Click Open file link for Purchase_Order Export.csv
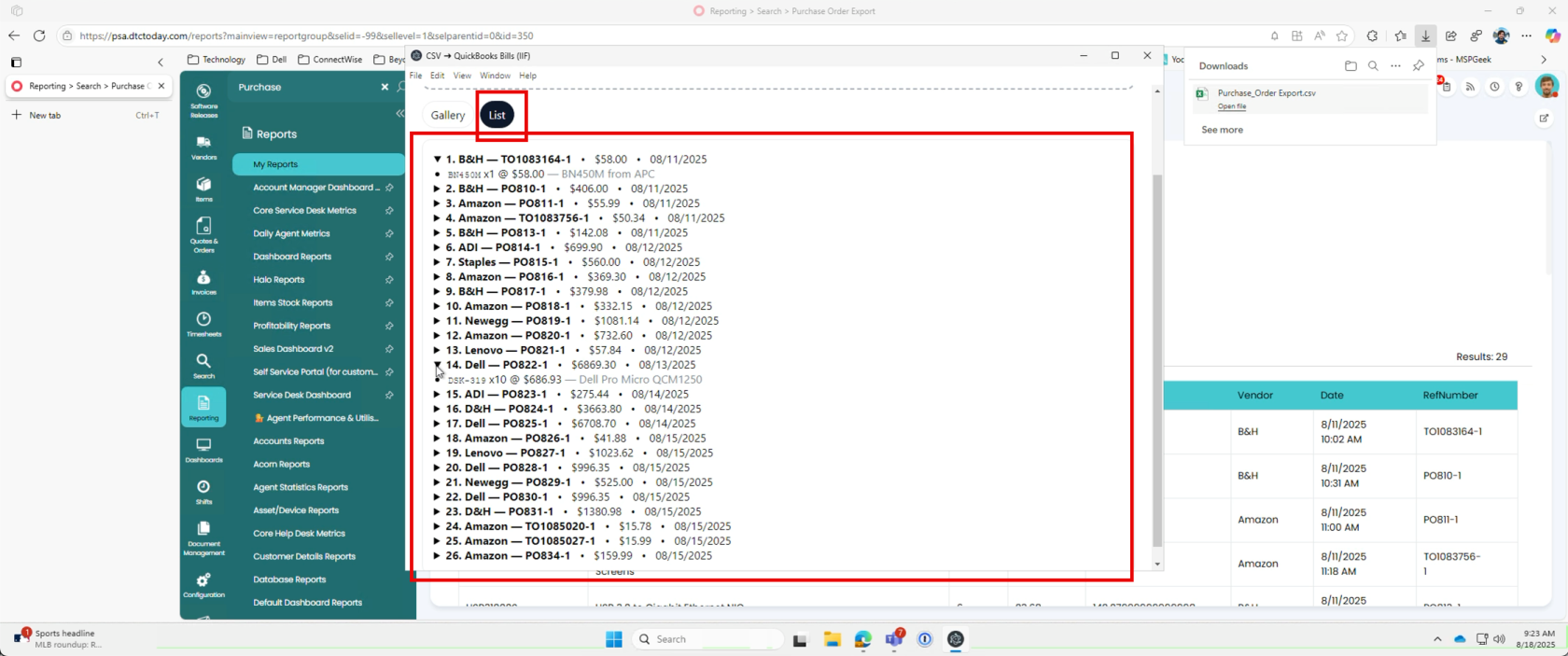Image resolution: width=1568 pixels, height=656 pixels. click(x=1232, y=106)
